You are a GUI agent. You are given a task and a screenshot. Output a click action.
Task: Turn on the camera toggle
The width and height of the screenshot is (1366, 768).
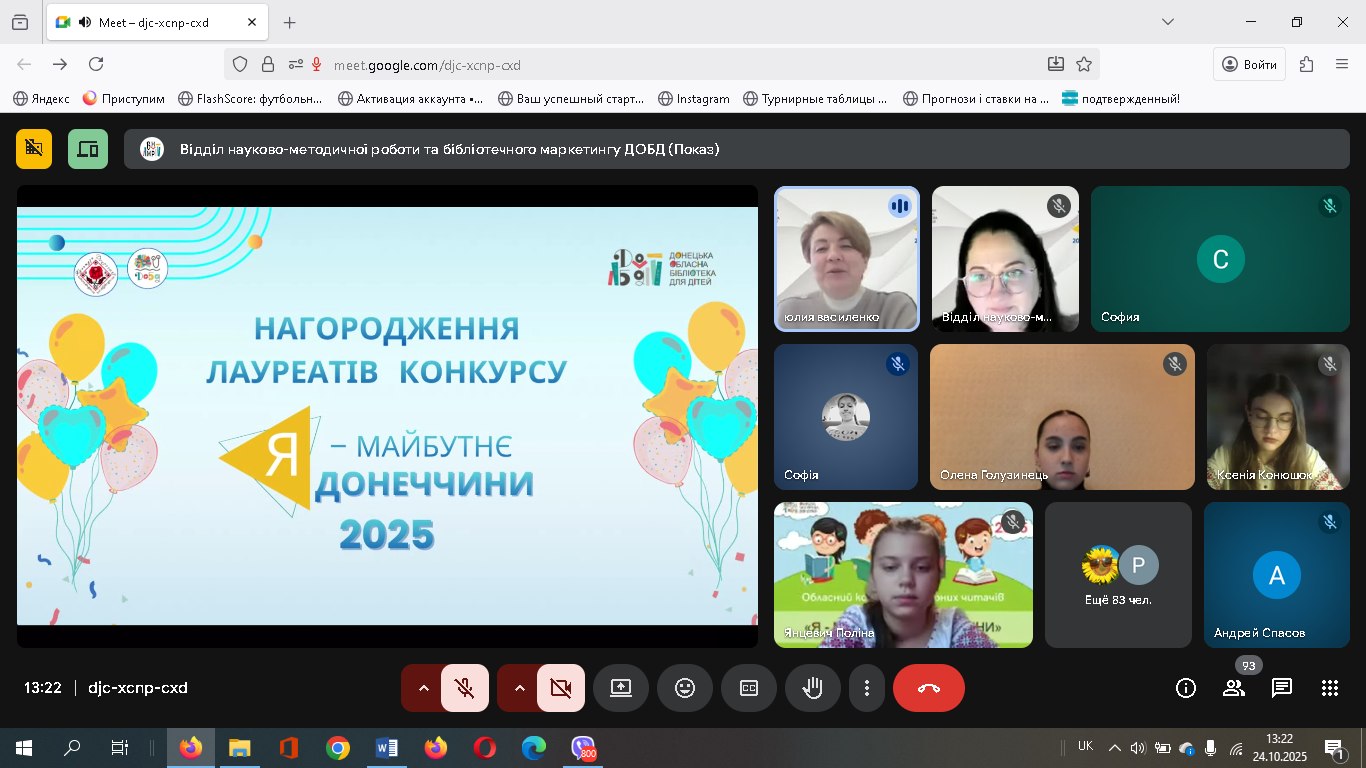[x=561, y=688]
